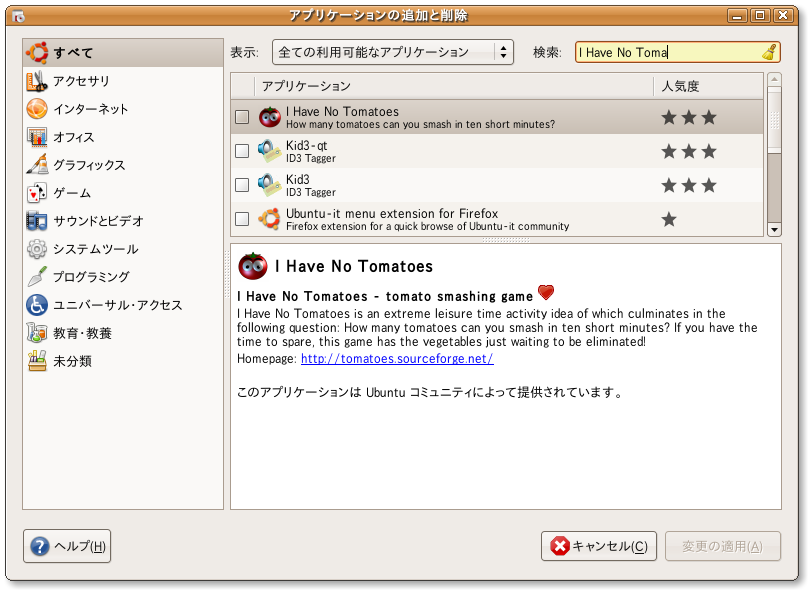
Task: Click the Kid3-qt star rating
Action: 689,151
